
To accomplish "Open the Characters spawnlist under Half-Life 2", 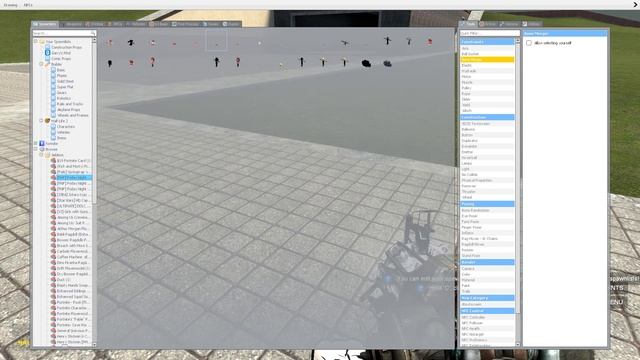I will click(x=66, y=127).
